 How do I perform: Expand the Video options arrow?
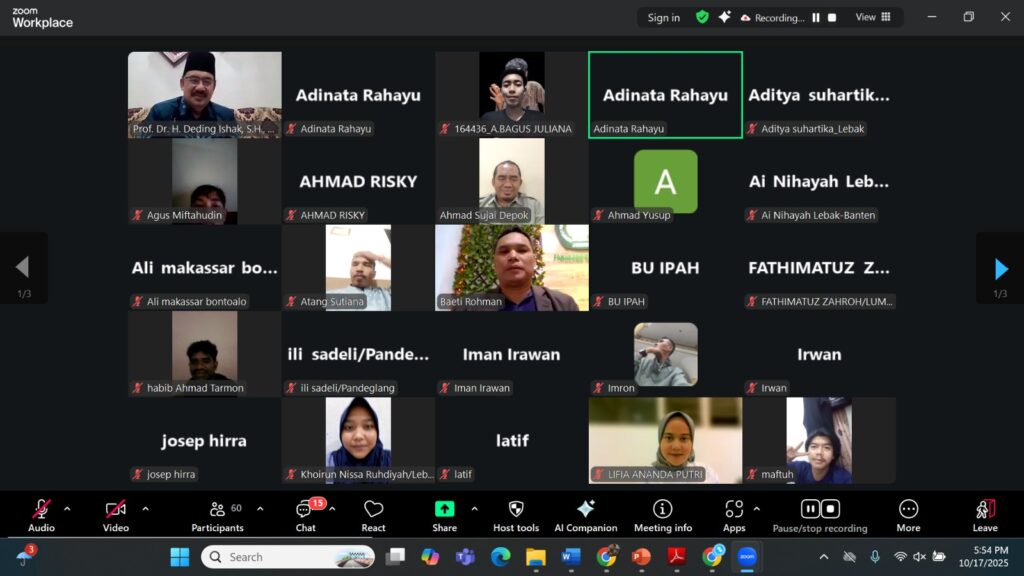click(x=145, y=509)
